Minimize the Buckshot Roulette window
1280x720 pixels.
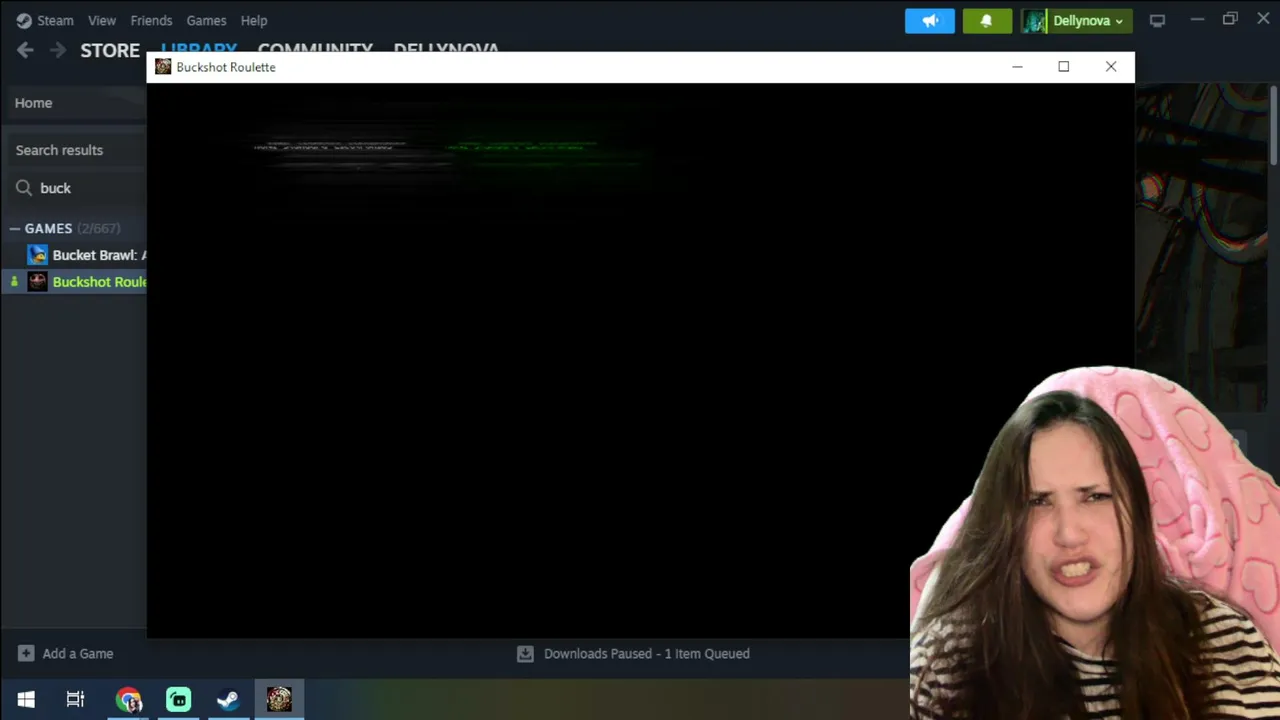(x=1017, y=67)
